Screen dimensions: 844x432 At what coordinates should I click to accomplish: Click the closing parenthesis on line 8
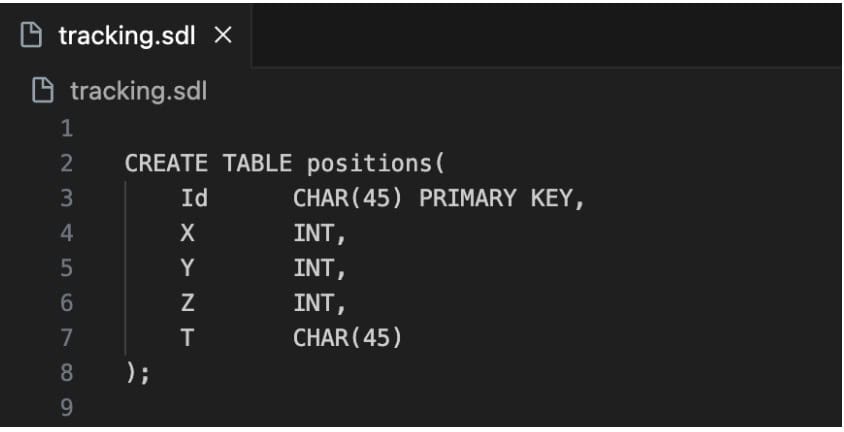pos(131,372)
